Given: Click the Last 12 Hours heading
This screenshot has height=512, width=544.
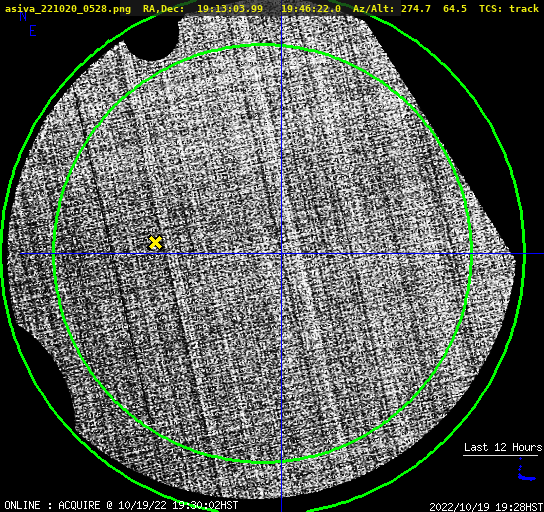Looking at the screenshot, I should click(x=503, y=447).
